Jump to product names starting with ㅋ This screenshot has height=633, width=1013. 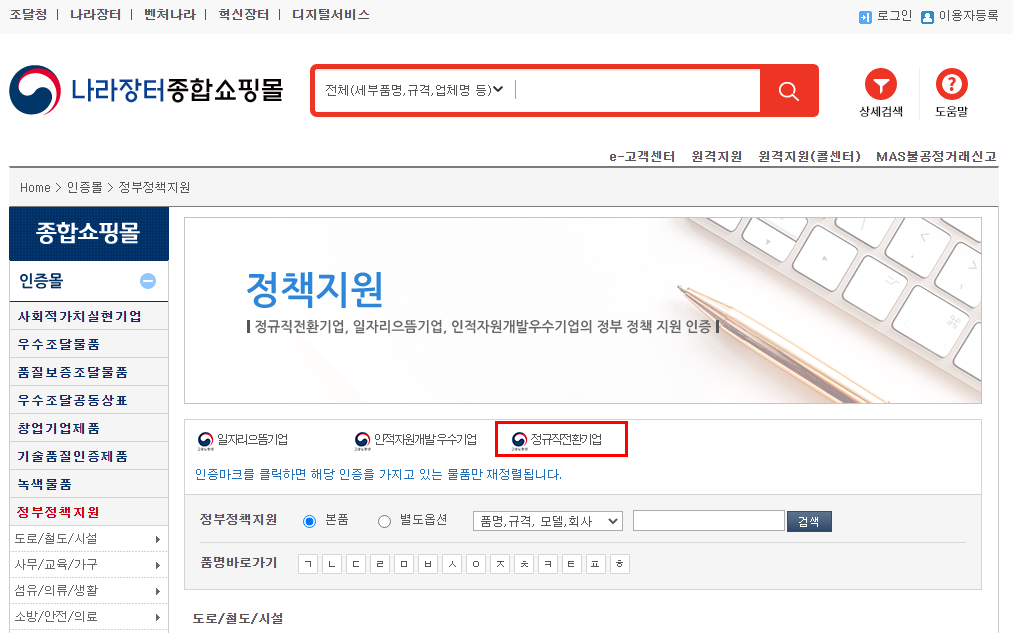click(548, 564)
